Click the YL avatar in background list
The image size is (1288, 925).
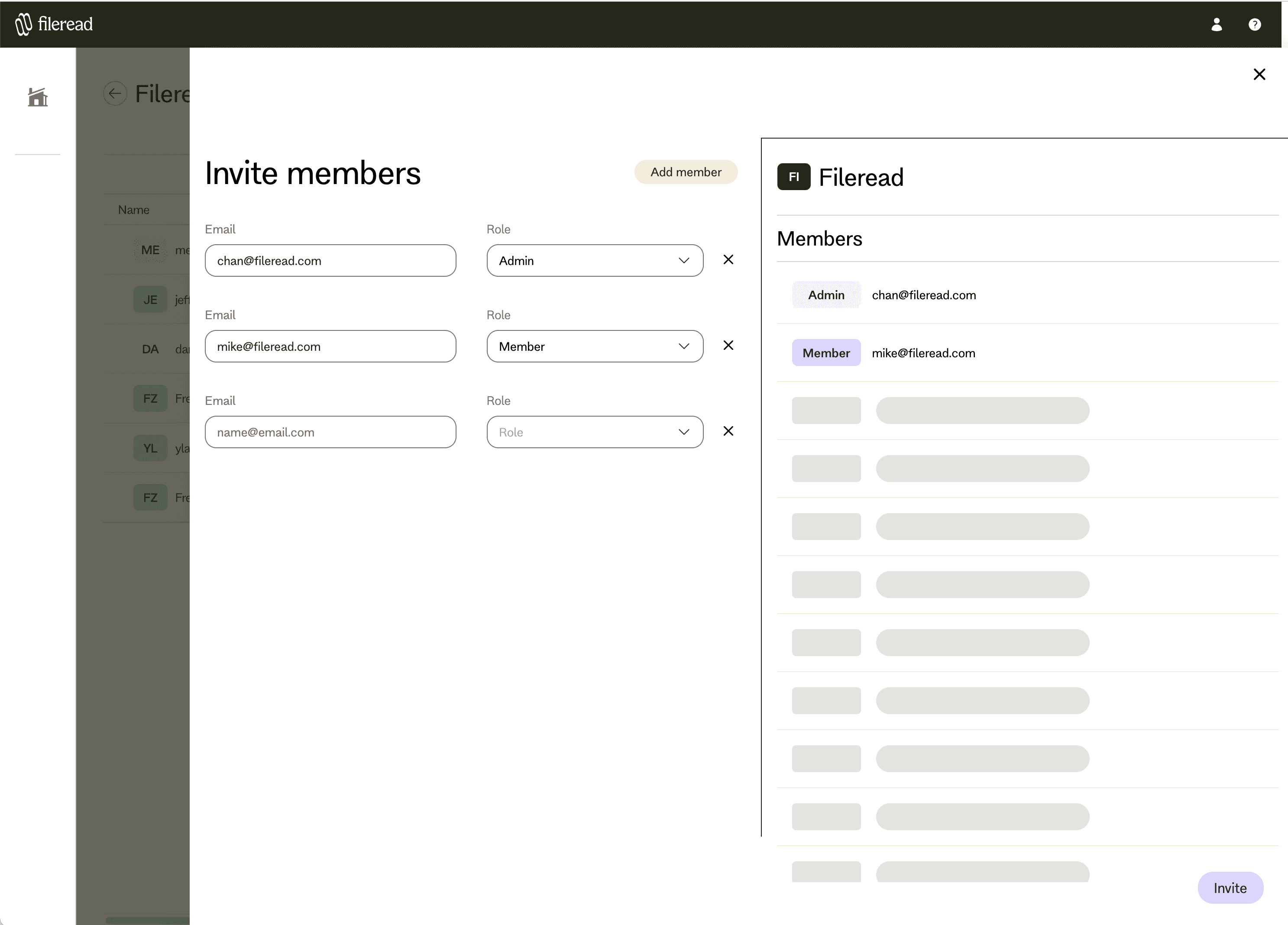coord(150,449)
